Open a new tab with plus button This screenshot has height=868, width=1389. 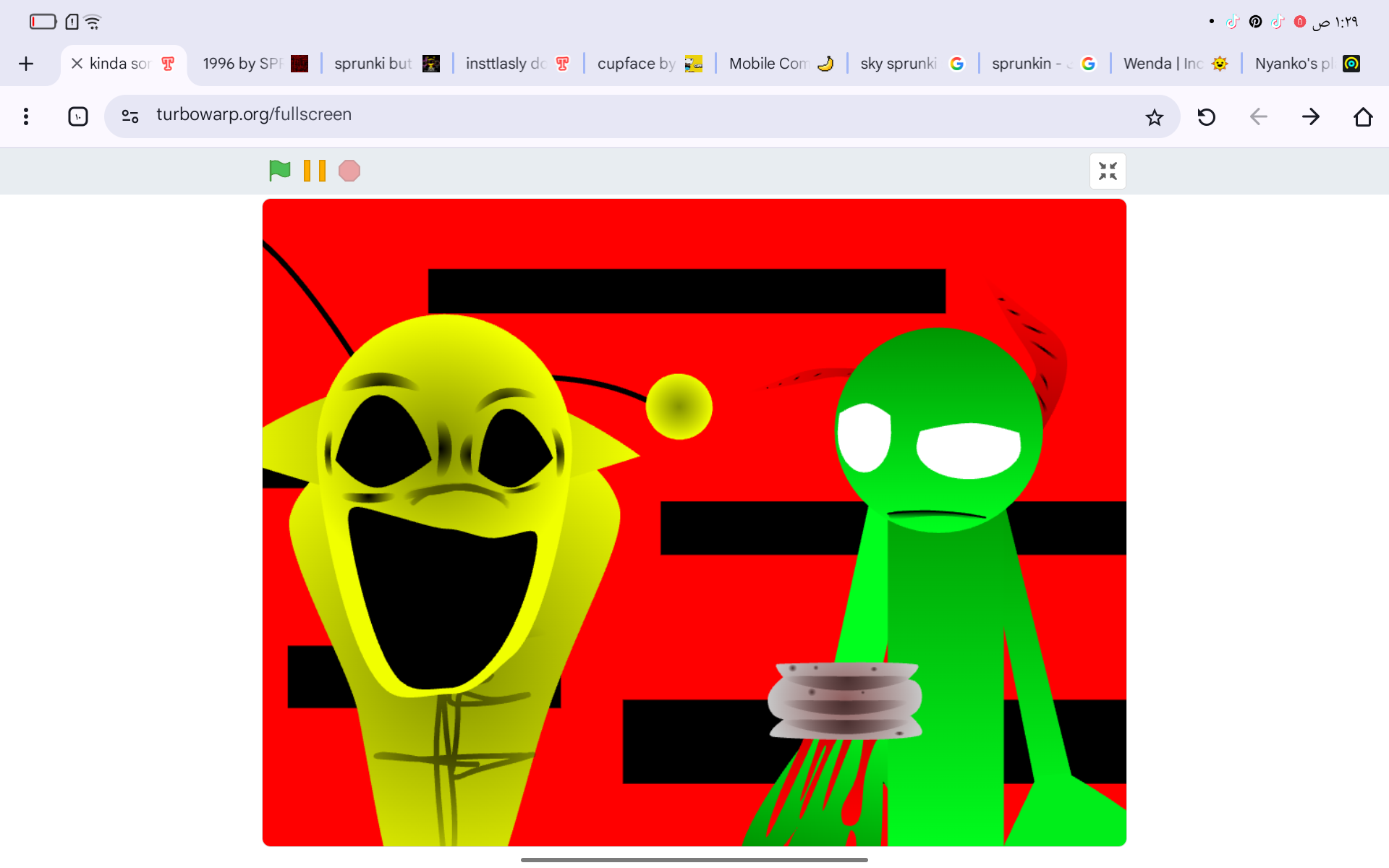(26, 64)
